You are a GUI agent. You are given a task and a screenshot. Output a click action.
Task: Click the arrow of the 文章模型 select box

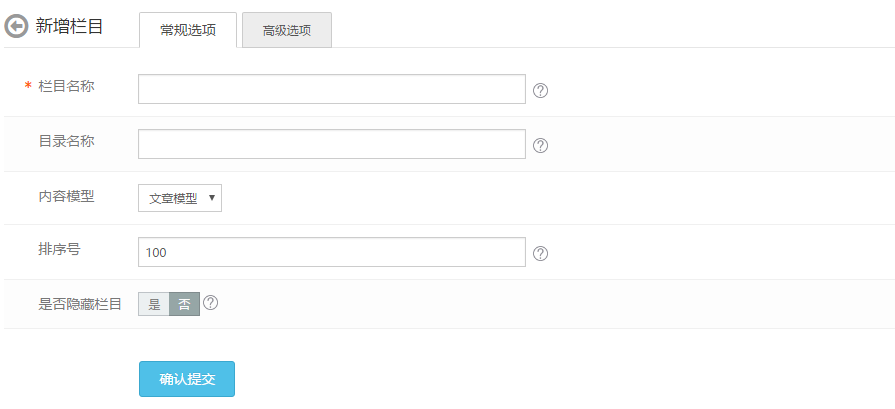click(x=212, y=198)
